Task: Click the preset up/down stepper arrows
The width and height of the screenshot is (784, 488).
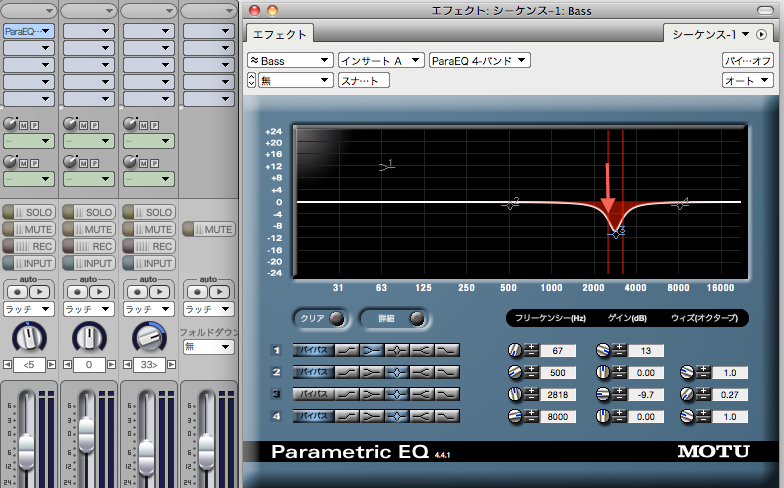Action: 252,80
